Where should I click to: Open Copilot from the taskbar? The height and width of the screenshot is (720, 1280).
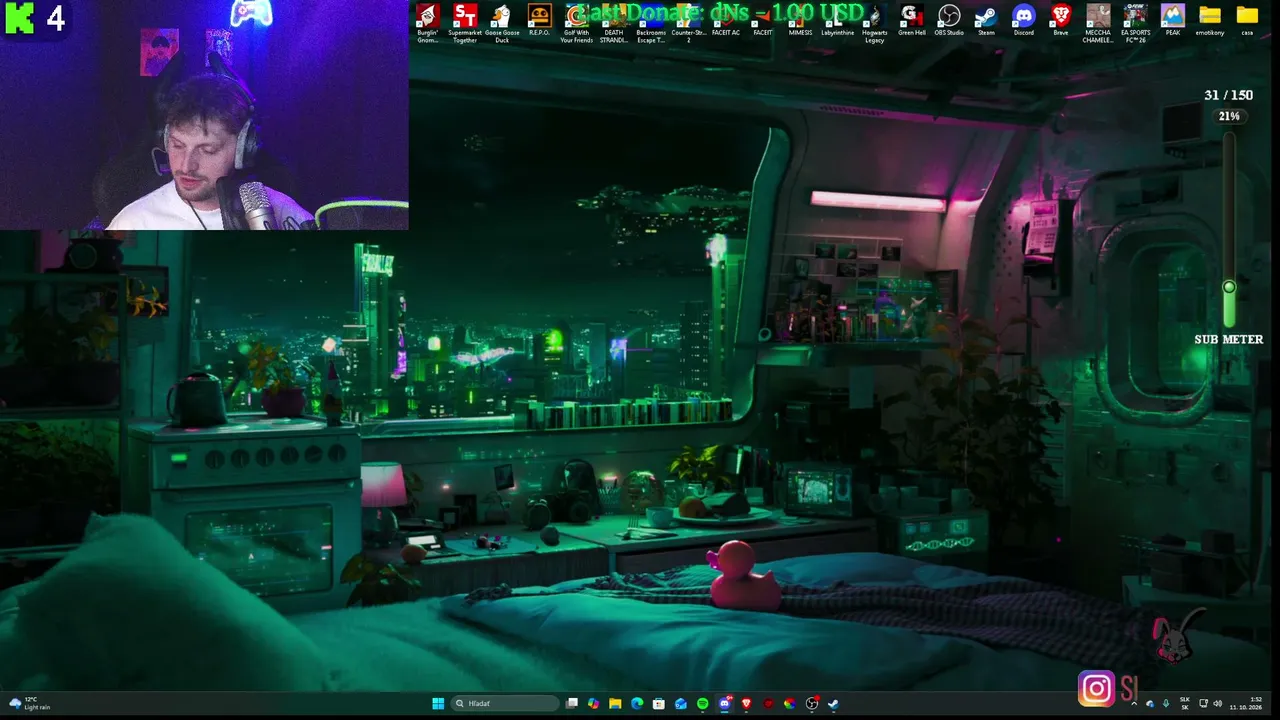(594, 704)
